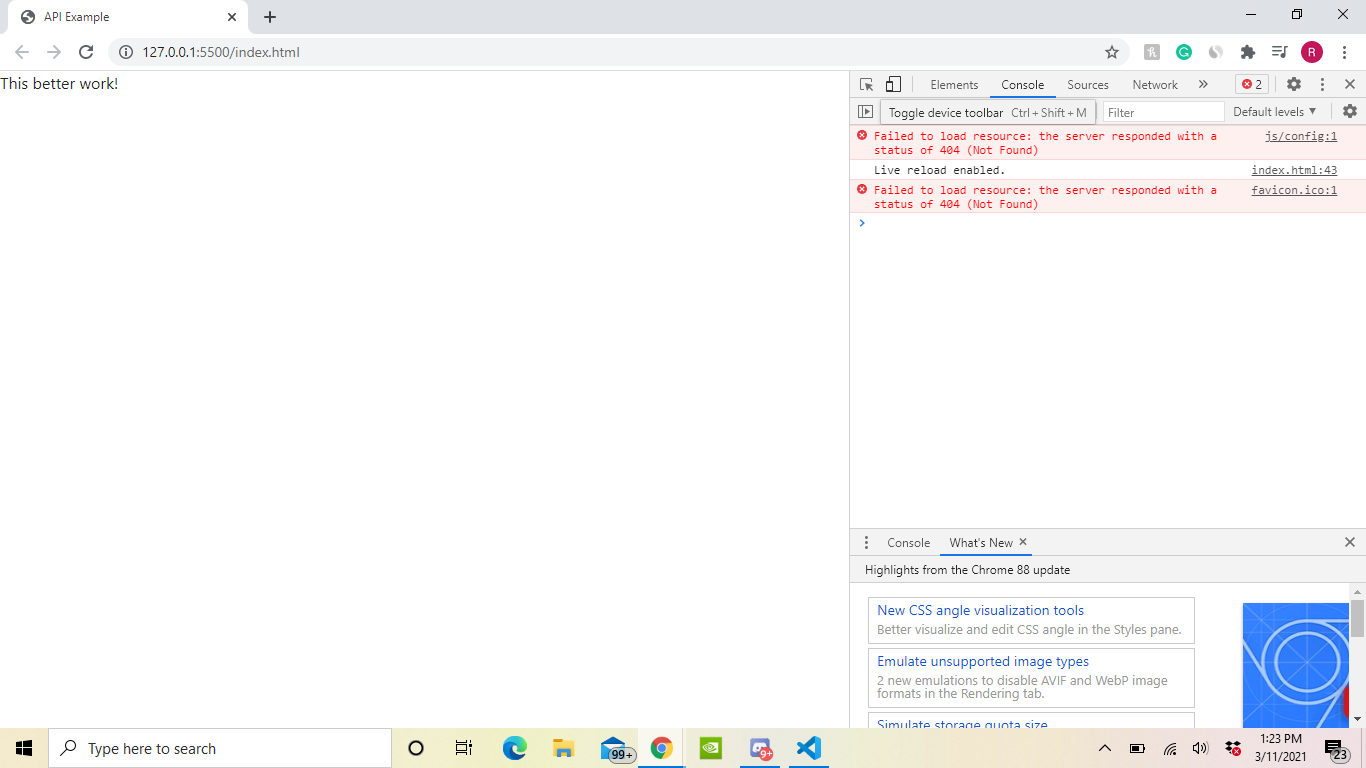The width and height of the screenshot is (1366, 768).
Task: Select the Console tab in the top tab bar
Action: [1023, 85]
